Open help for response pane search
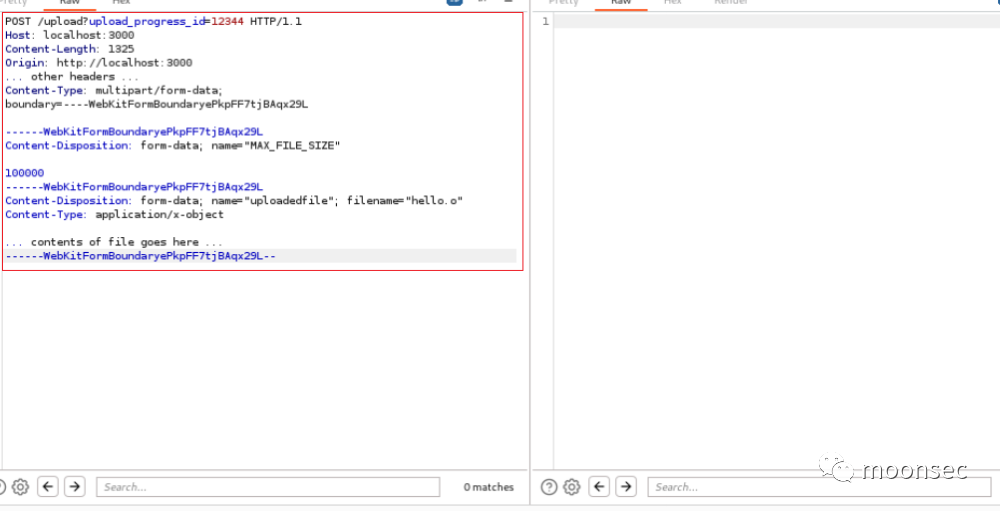Screen dimensions: 1000x511 click(548, 487)
